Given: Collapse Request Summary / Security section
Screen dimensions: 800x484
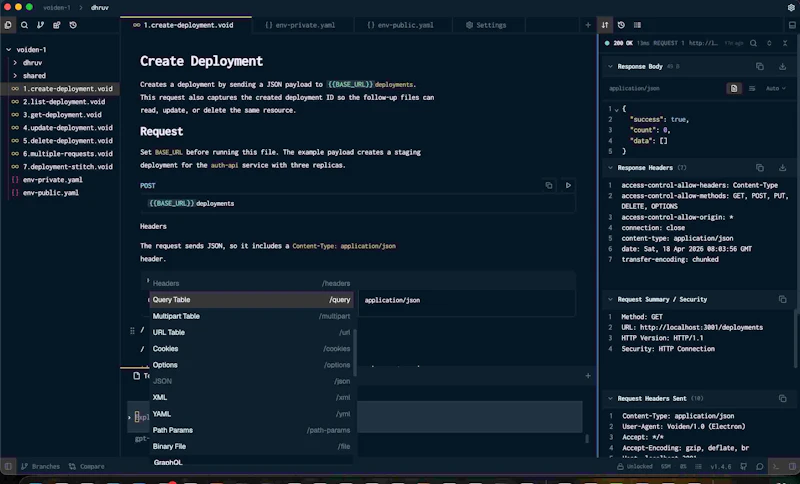Looking at the screenshot, I should (x=610, y=299).
